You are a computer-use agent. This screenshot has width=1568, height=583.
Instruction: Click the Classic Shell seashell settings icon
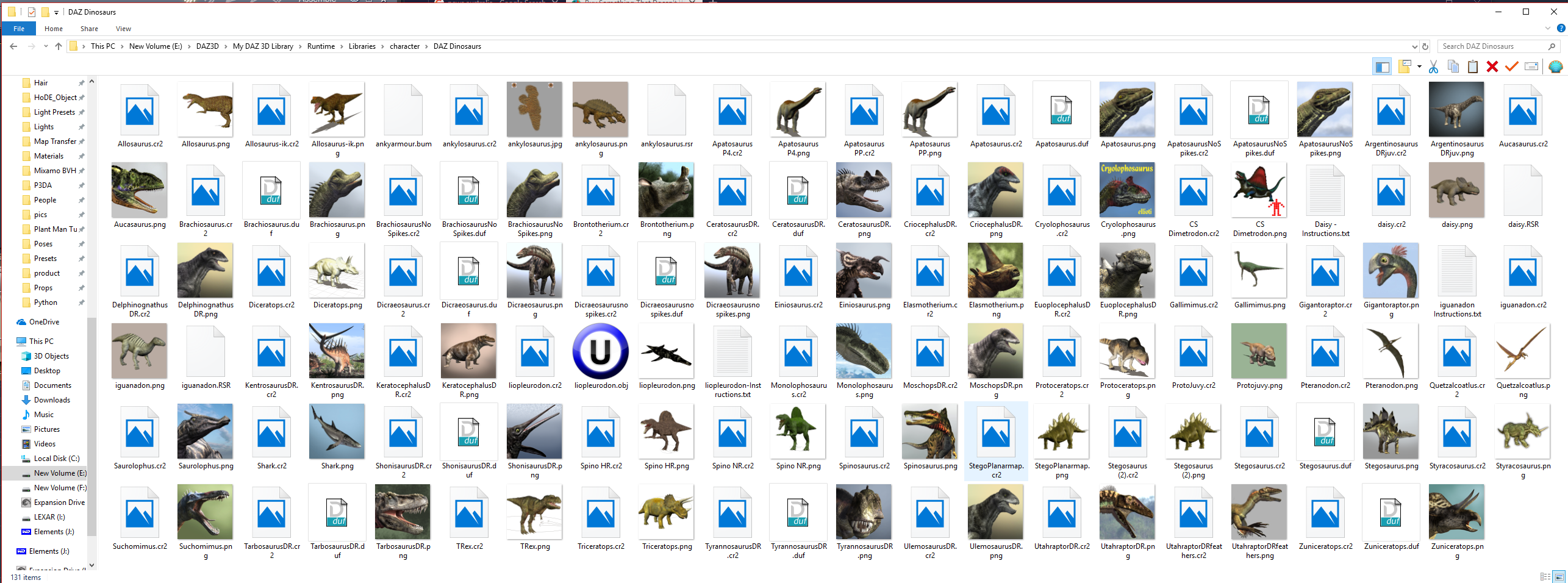[1556, 66]
